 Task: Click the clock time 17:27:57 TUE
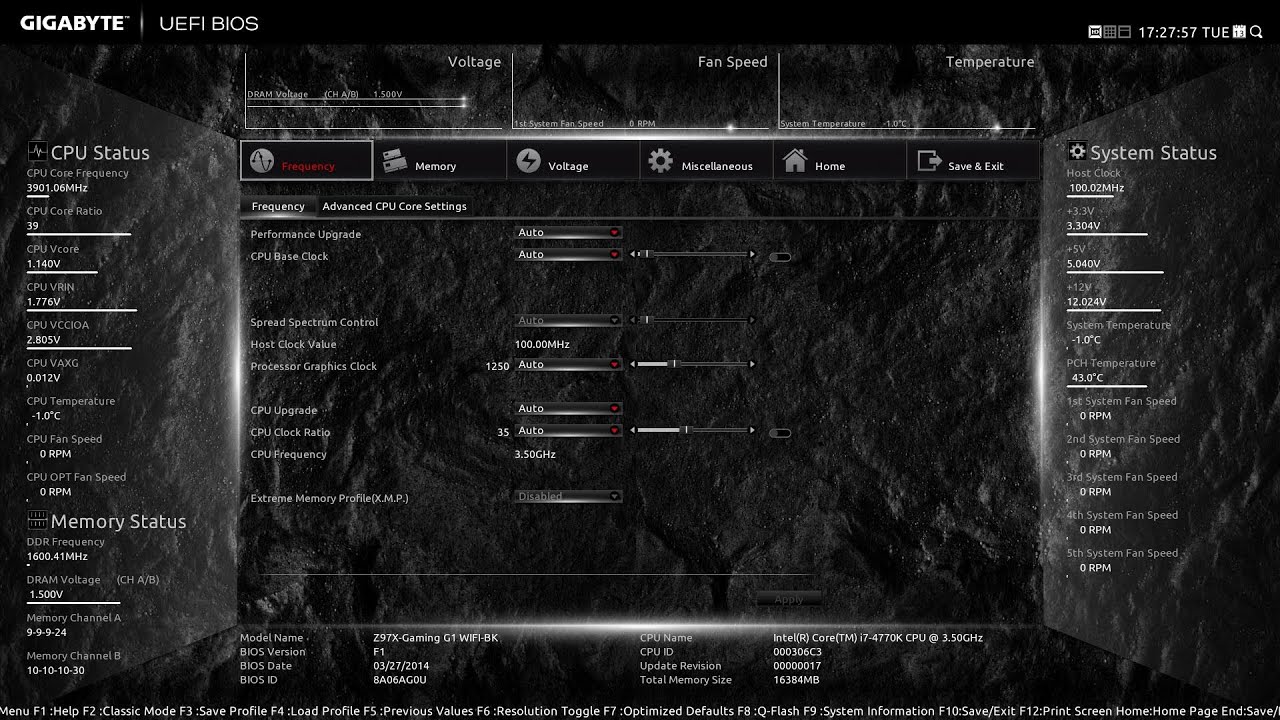pos(1184,32)
